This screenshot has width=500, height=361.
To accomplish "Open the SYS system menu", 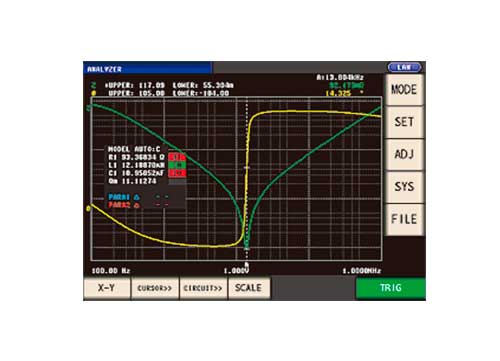I will click(404, 187).
